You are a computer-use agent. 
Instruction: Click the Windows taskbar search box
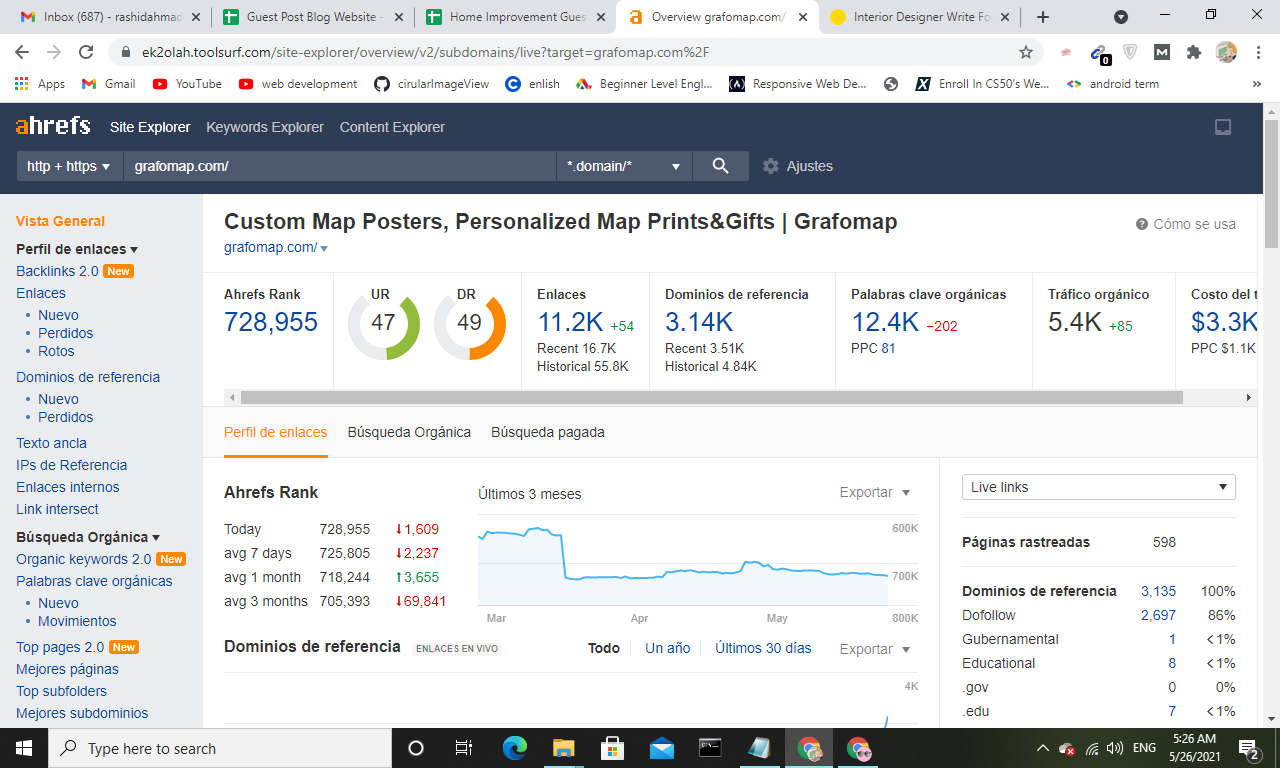click(218, 748)
